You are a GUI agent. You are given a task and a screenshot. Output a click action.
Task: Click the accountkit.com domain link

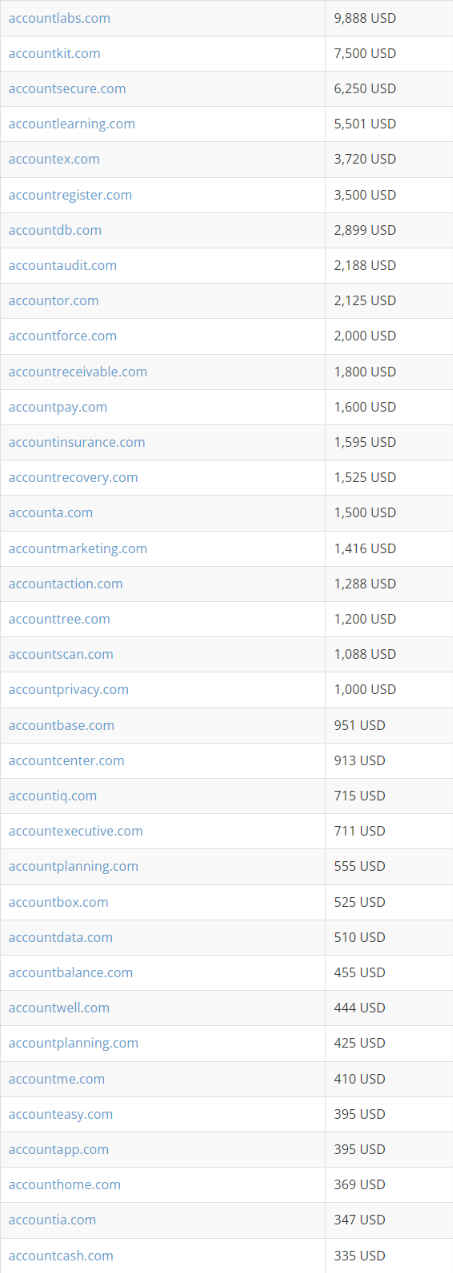tap(54, 53)
